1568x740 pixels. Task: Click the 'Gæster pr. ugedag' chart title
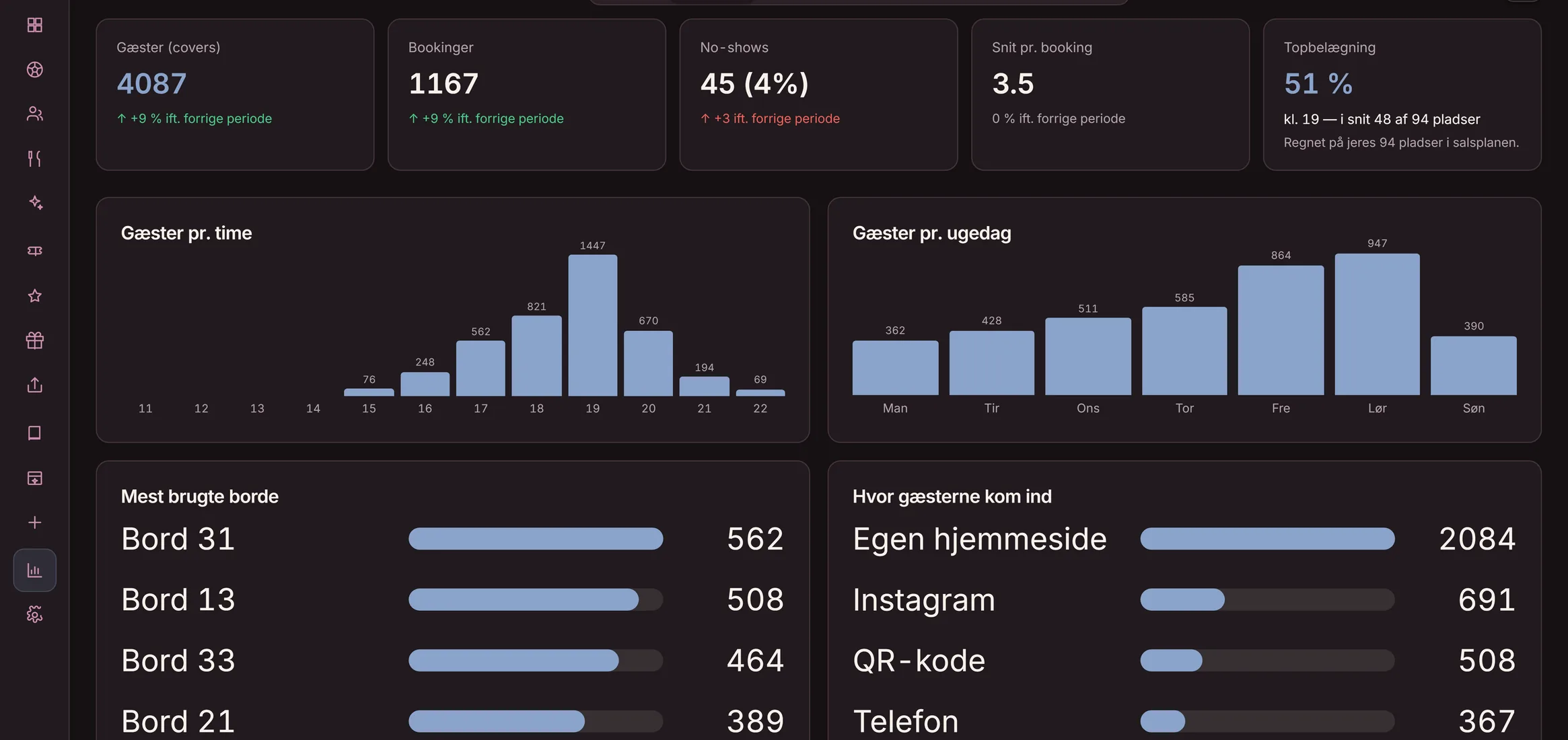[931, 233]
